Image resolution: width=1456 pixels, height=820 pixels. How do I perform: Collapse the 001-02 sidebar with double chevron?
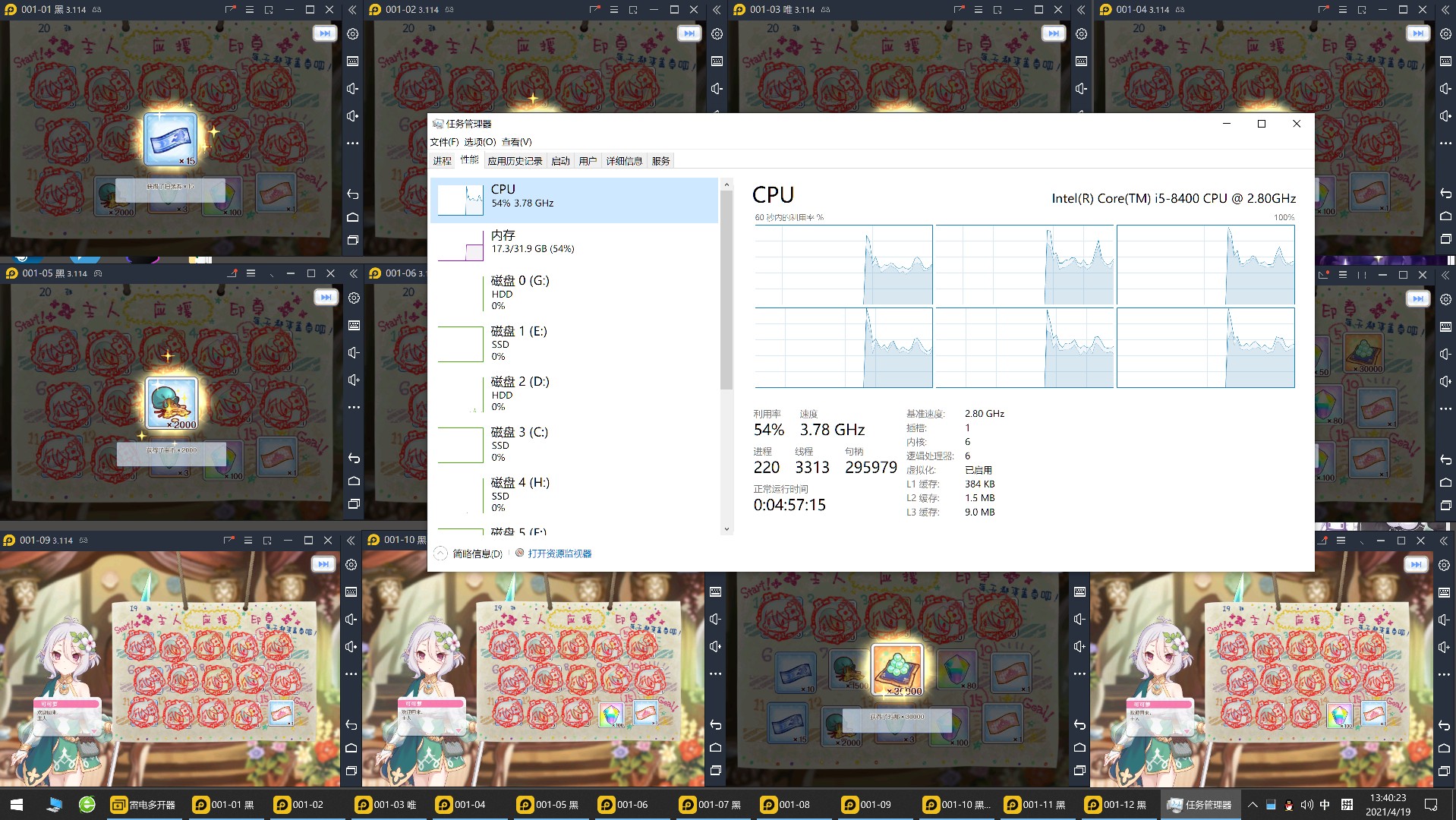coord(717,10)
